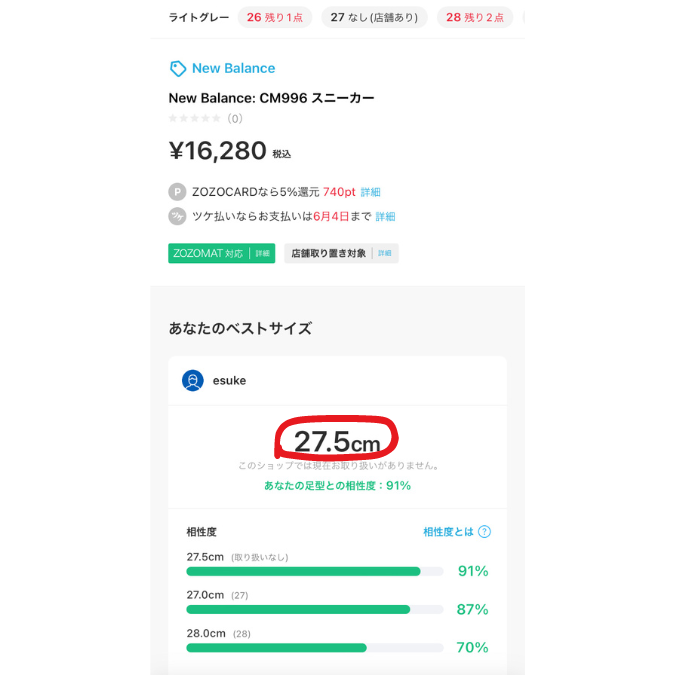The width and height of the screenshot is (675, 675).
Task: Click the 相性度とは link
Action: (447, 532)
